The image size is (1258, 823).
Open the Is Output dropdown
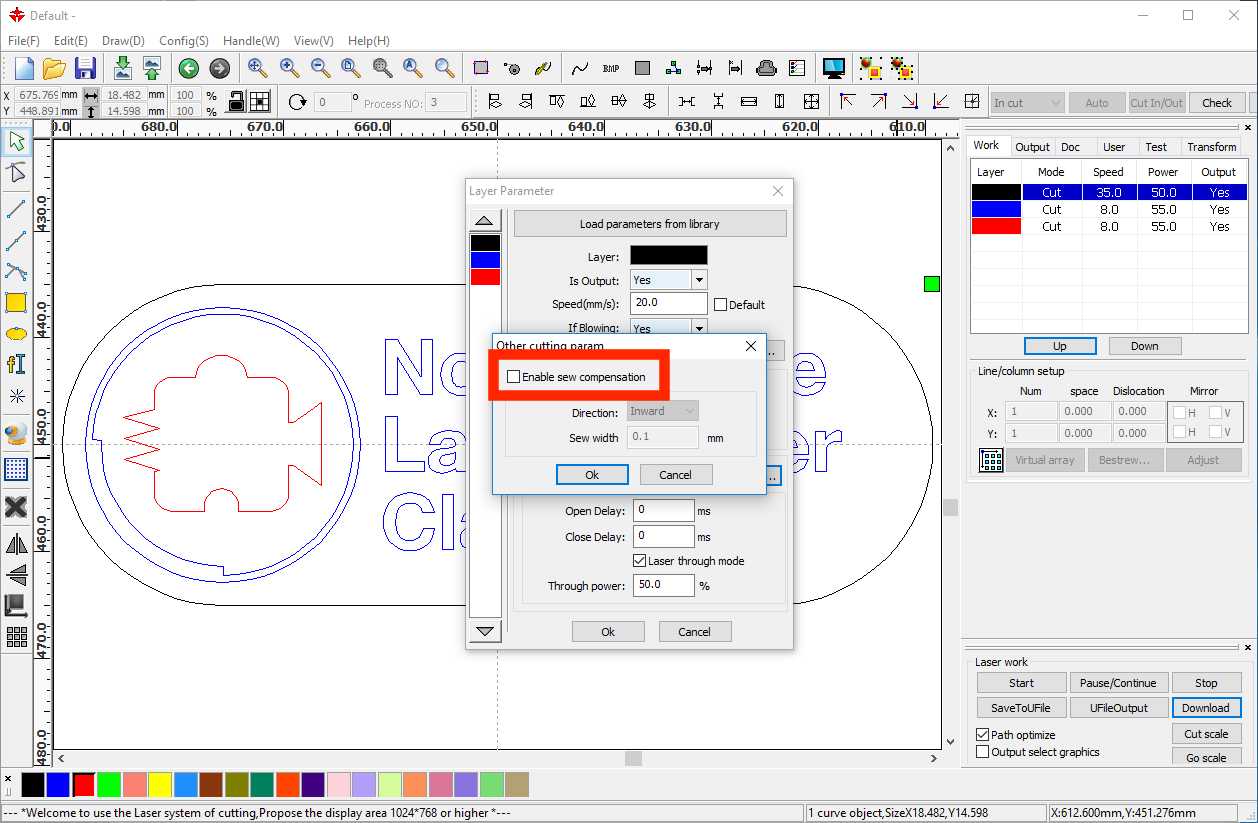699,280
